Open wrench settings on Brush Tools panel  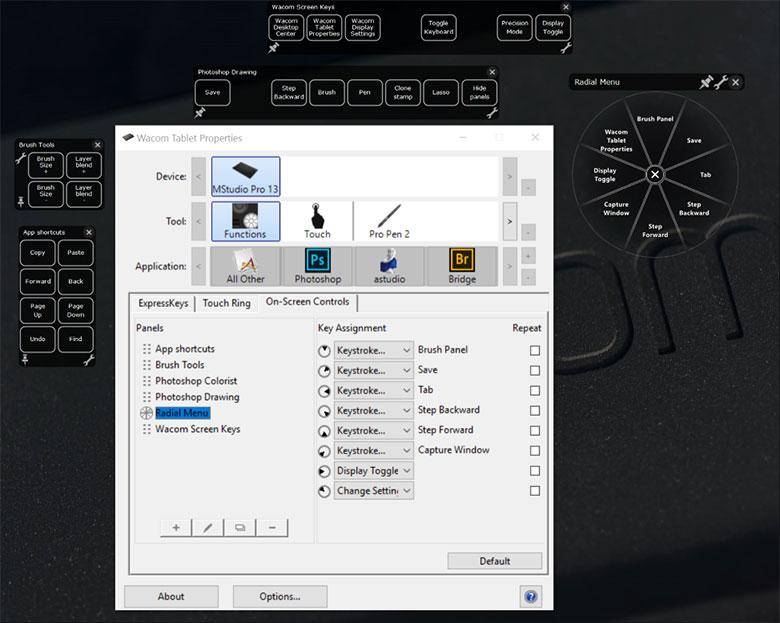pyautogui.click(x=21, y=159)
